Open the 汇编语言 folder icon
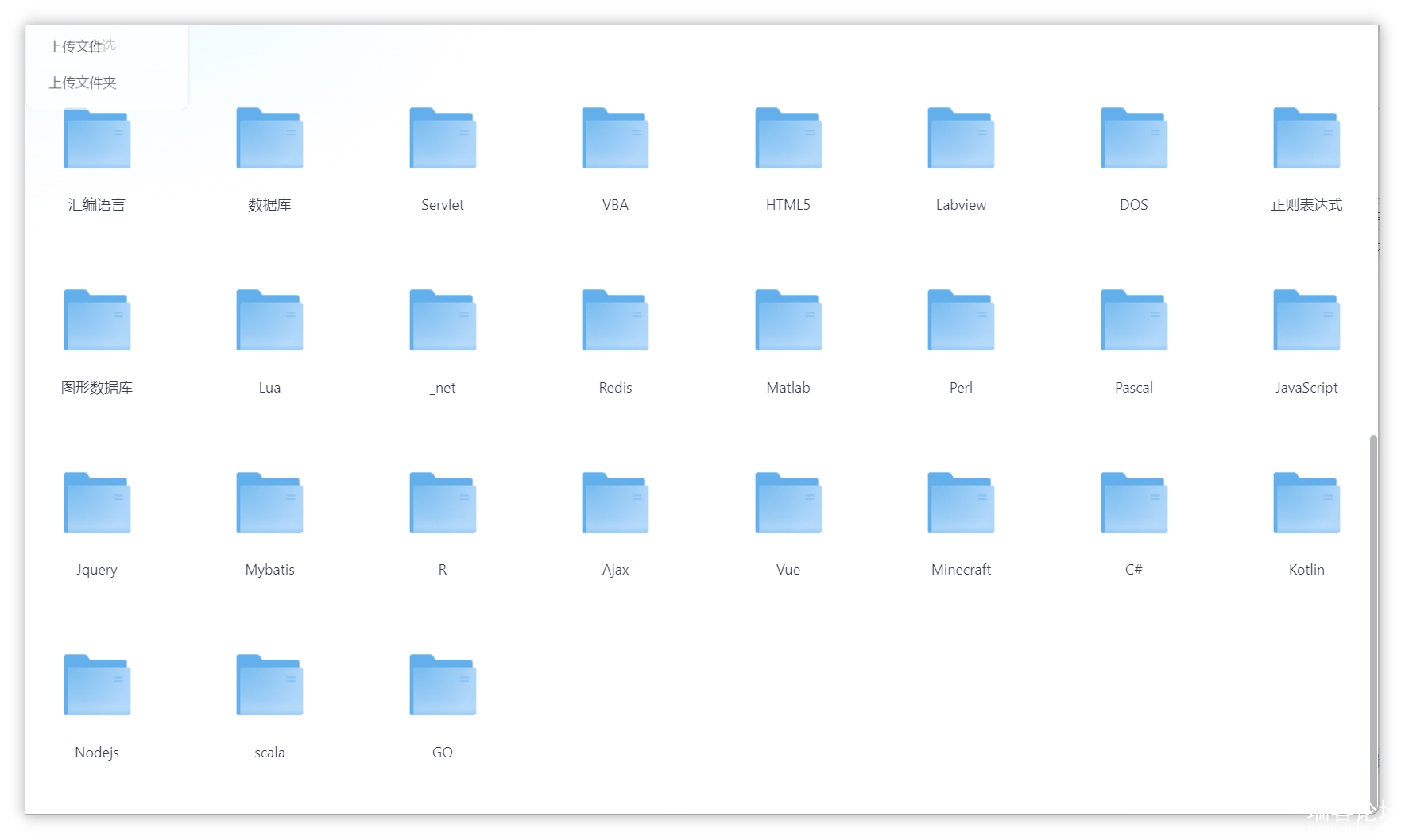Viewport: 1405px width, 840px height. 97,140
